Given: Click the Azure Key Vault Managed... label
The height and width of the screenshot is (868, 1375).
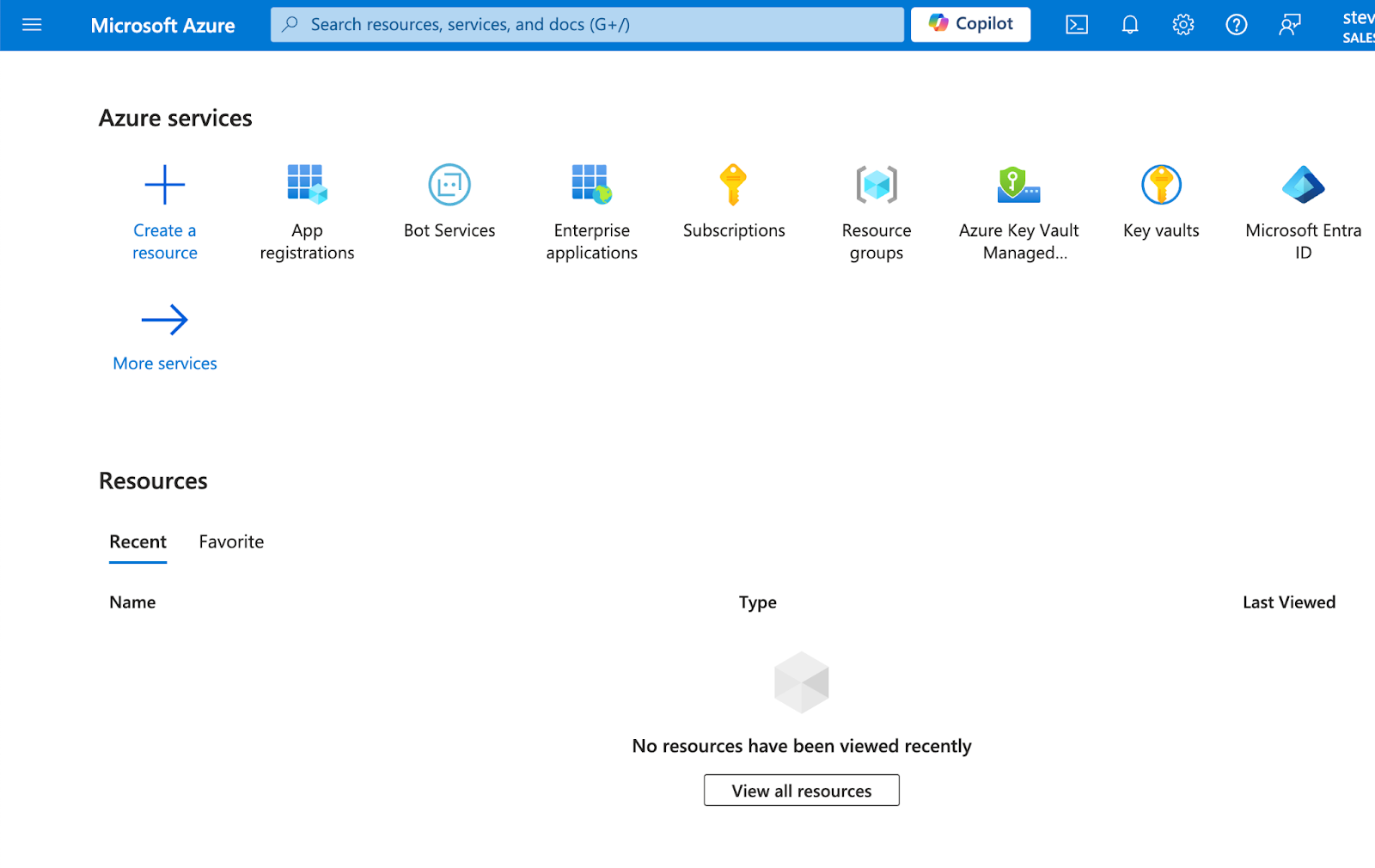Looking at the screenshot, I should pyautogui.click(x=1019, y=241).
